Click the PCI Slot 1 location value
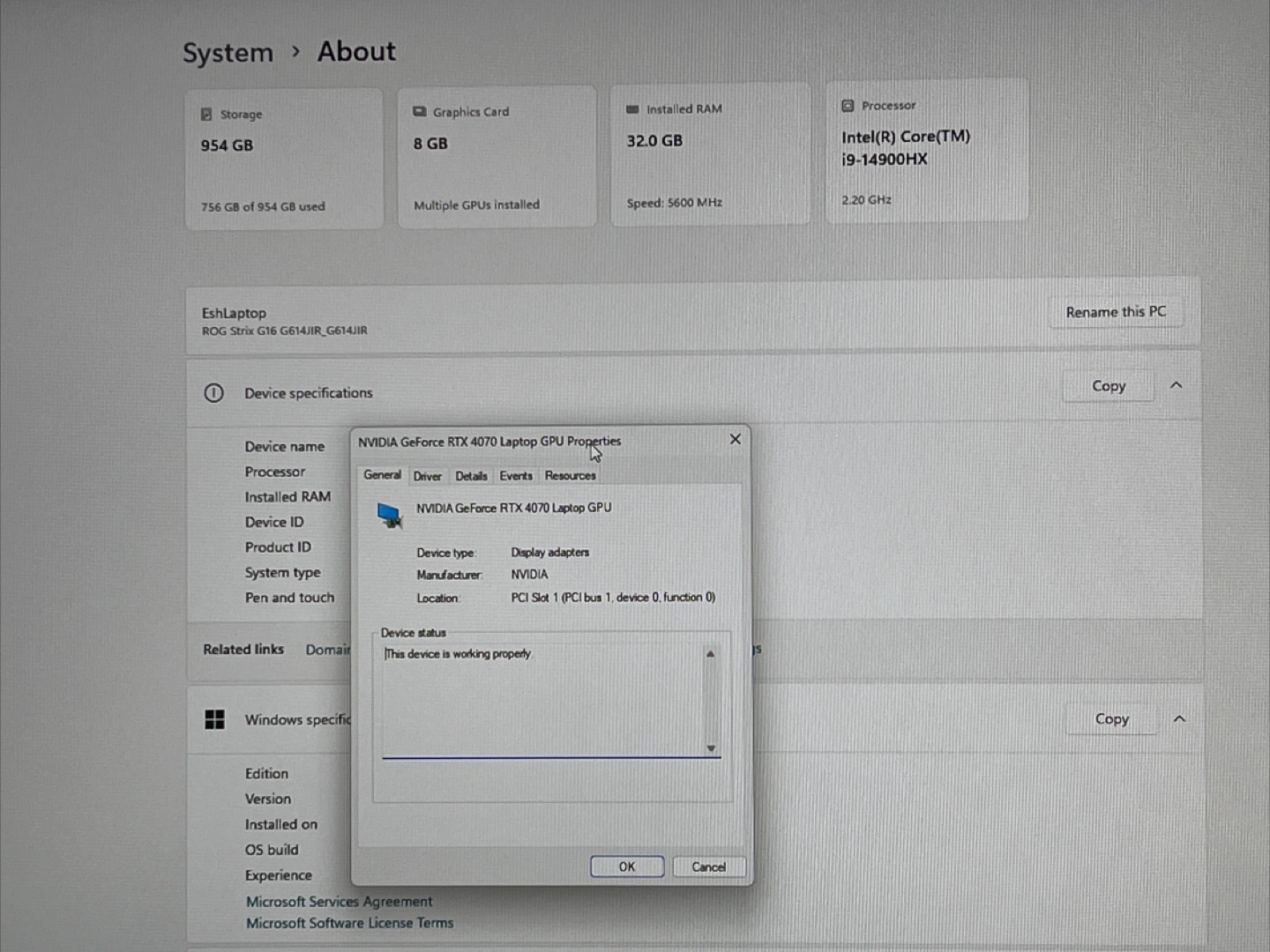Image resolution: width=1270 pixels, height=952 pixels. 613,598
